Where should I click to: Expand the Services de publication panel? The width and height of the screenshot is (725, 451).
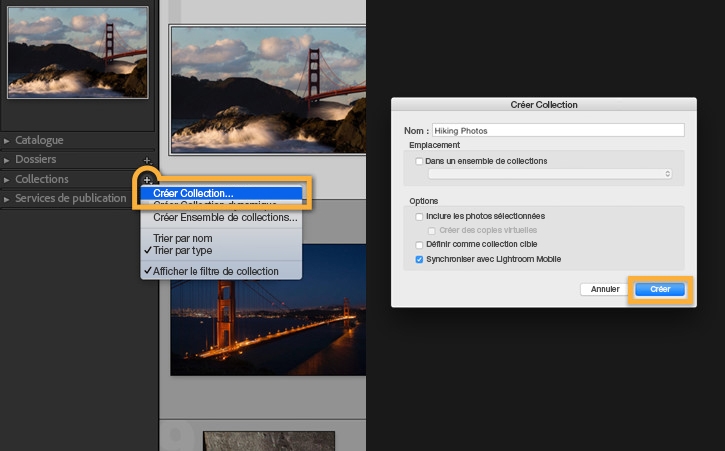(x=6, y=199)
